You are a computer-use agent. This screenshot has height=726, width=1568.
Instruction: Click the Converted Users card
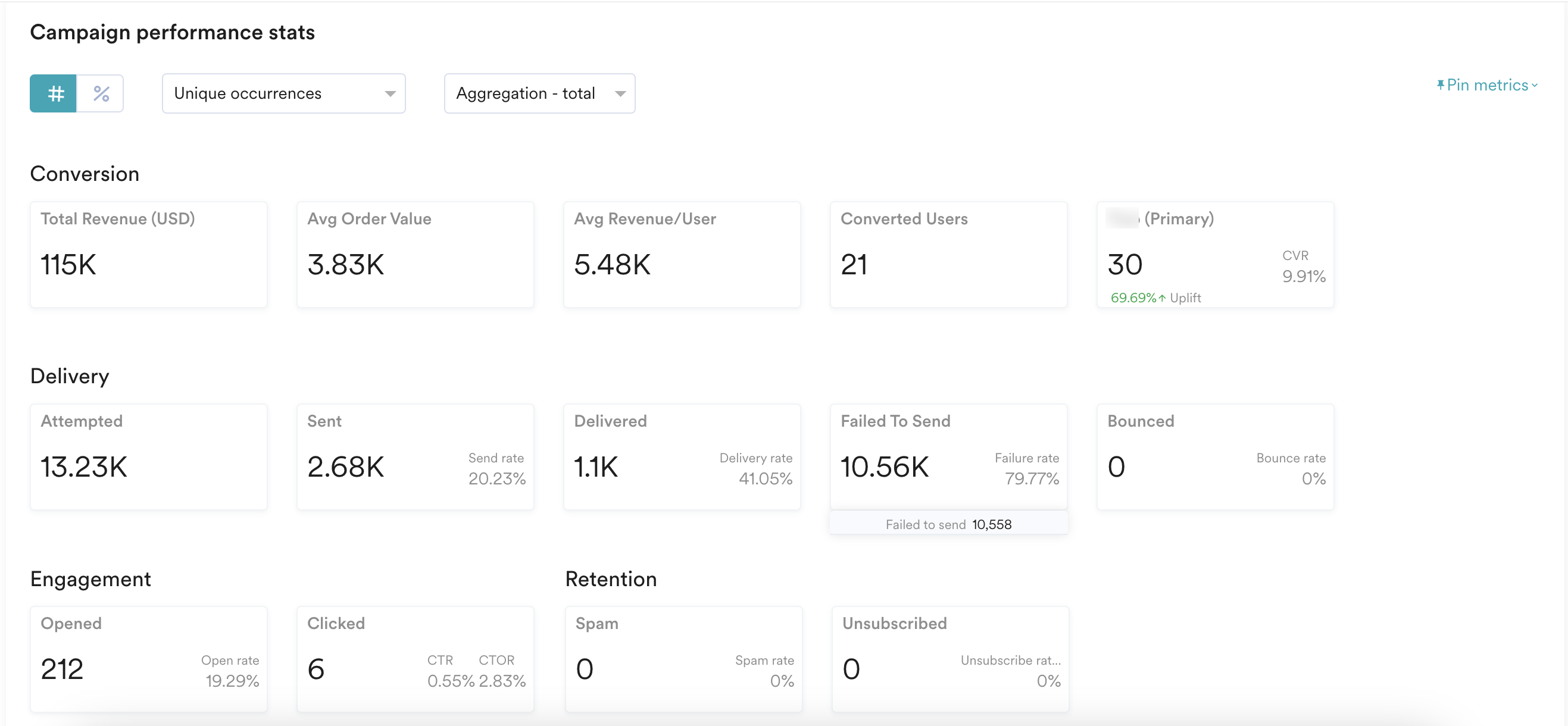click(x=948, y=254)
